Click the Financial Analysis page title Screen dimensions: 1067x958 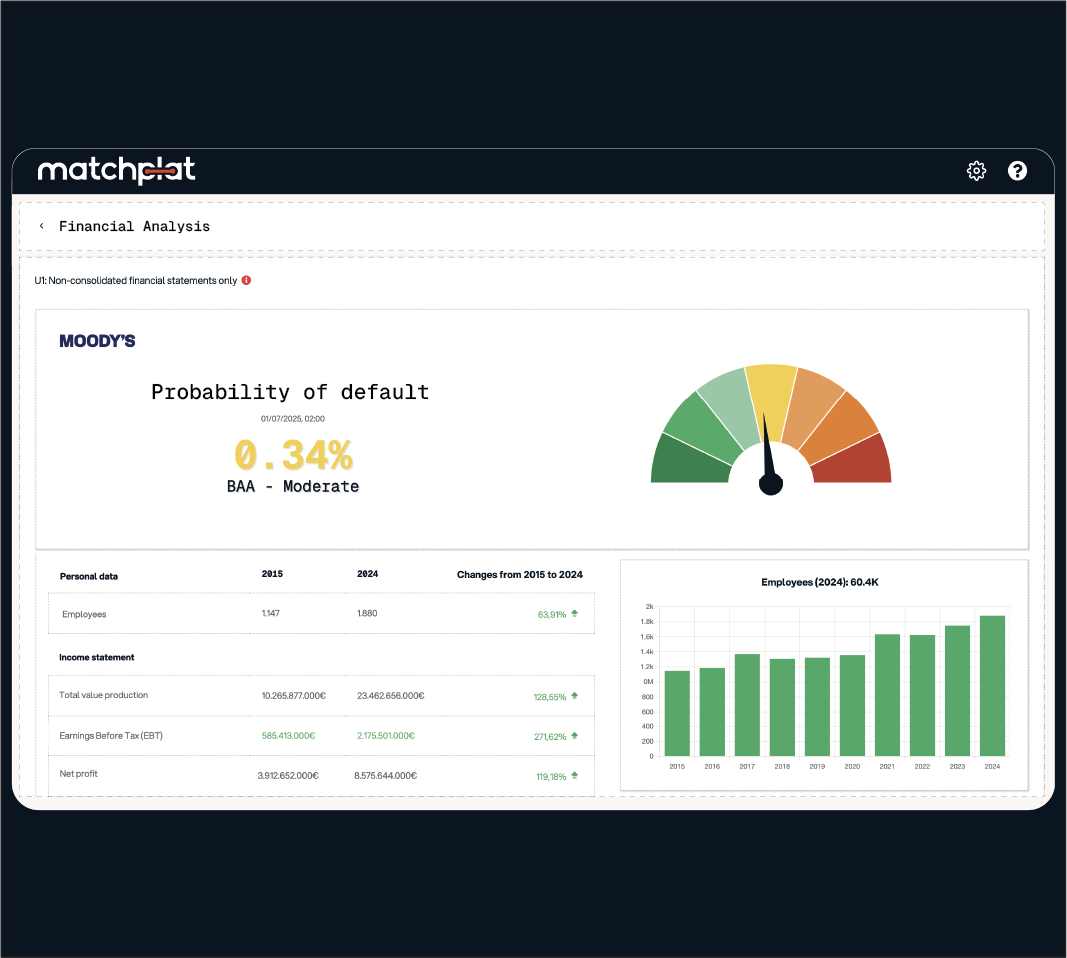coord(134,226)
